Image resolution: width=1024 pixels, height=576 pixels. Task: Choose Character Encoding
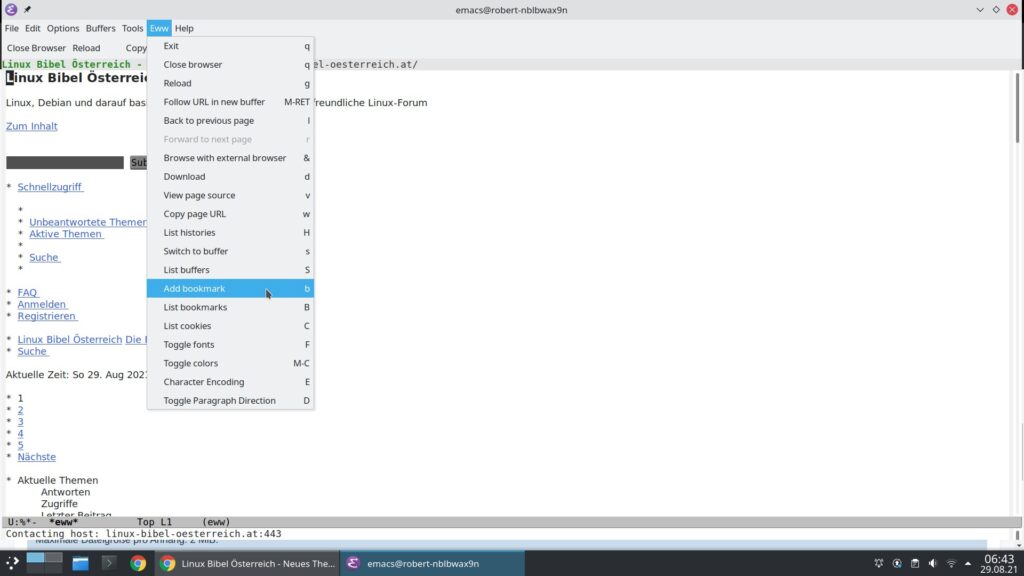click(x=230, y=381)
